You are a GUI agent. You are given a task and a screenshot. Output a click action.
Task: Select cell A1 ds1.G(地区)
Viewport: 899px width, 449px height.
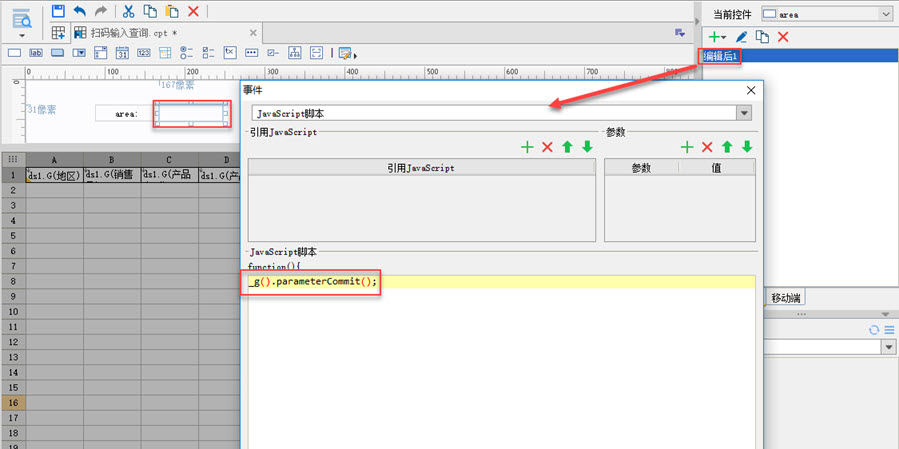54,175
